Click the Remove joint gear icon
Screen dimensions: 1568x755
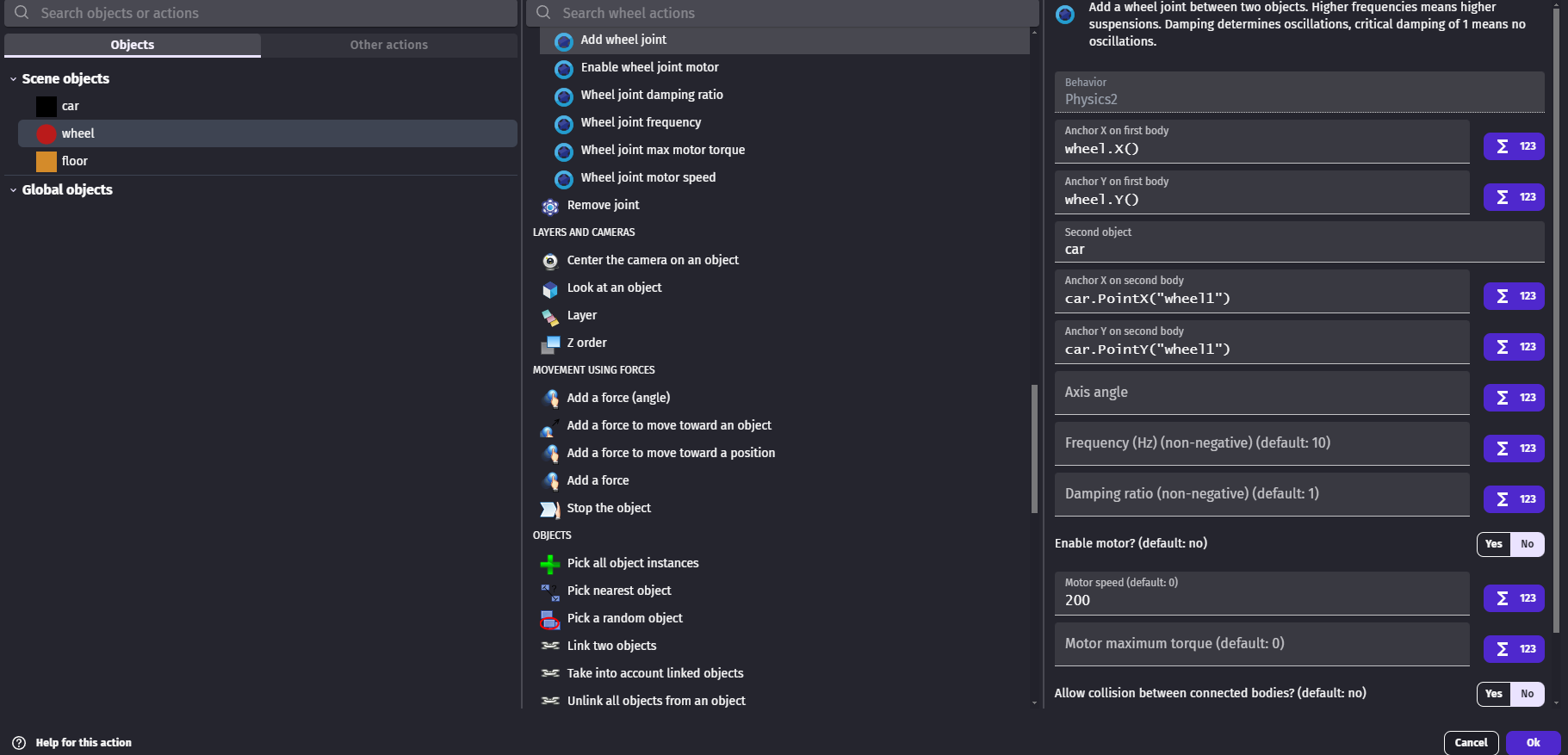pyautogui.click(x=550, y=206)
